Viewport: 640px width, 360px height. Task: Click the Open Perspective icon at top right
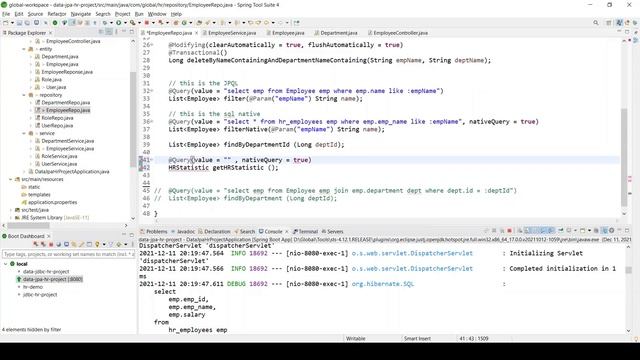point(609,23)
